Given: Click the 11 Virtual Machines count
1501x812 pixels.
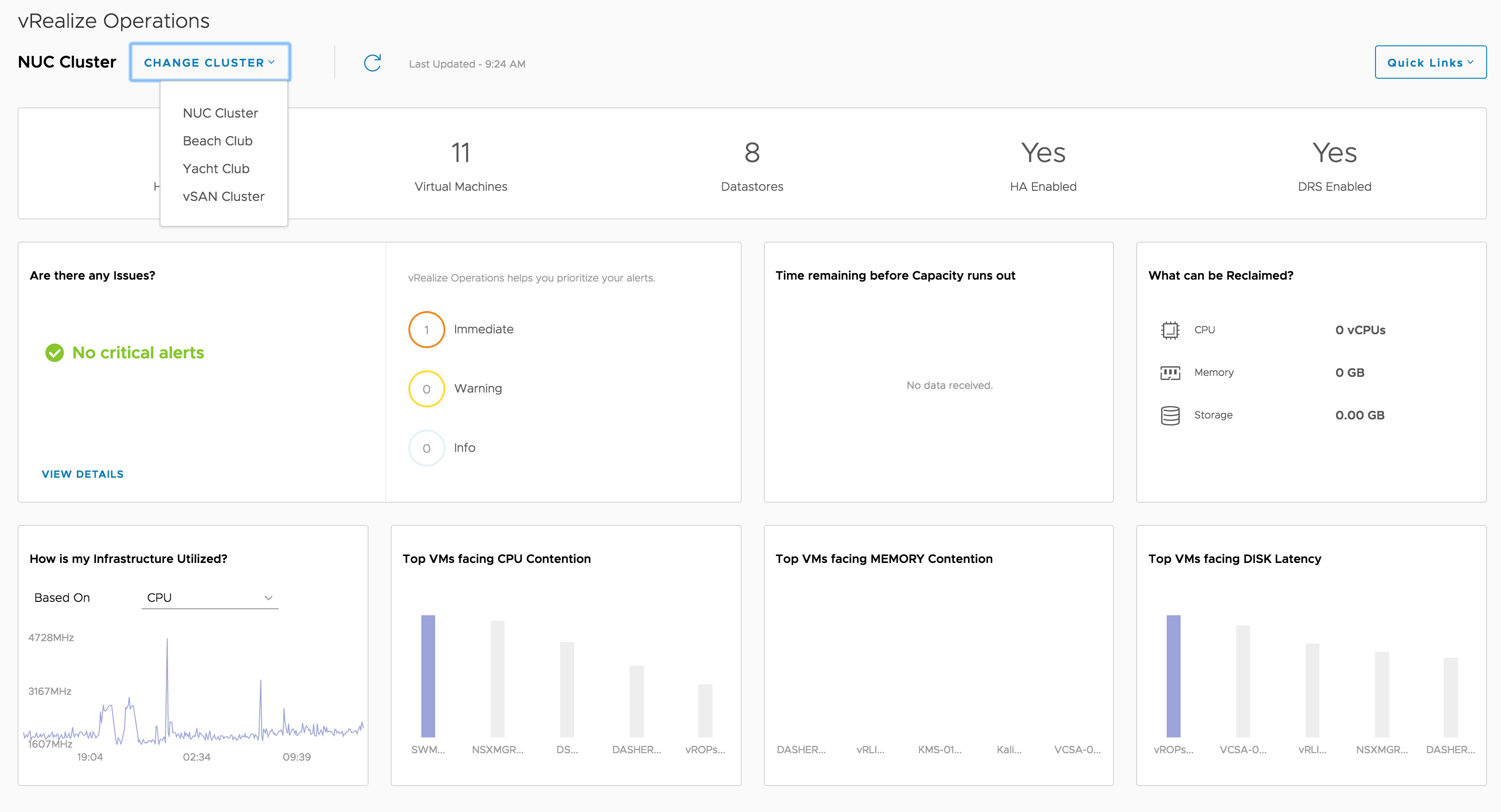Looking at the screenshot, I should coord(461,153).
